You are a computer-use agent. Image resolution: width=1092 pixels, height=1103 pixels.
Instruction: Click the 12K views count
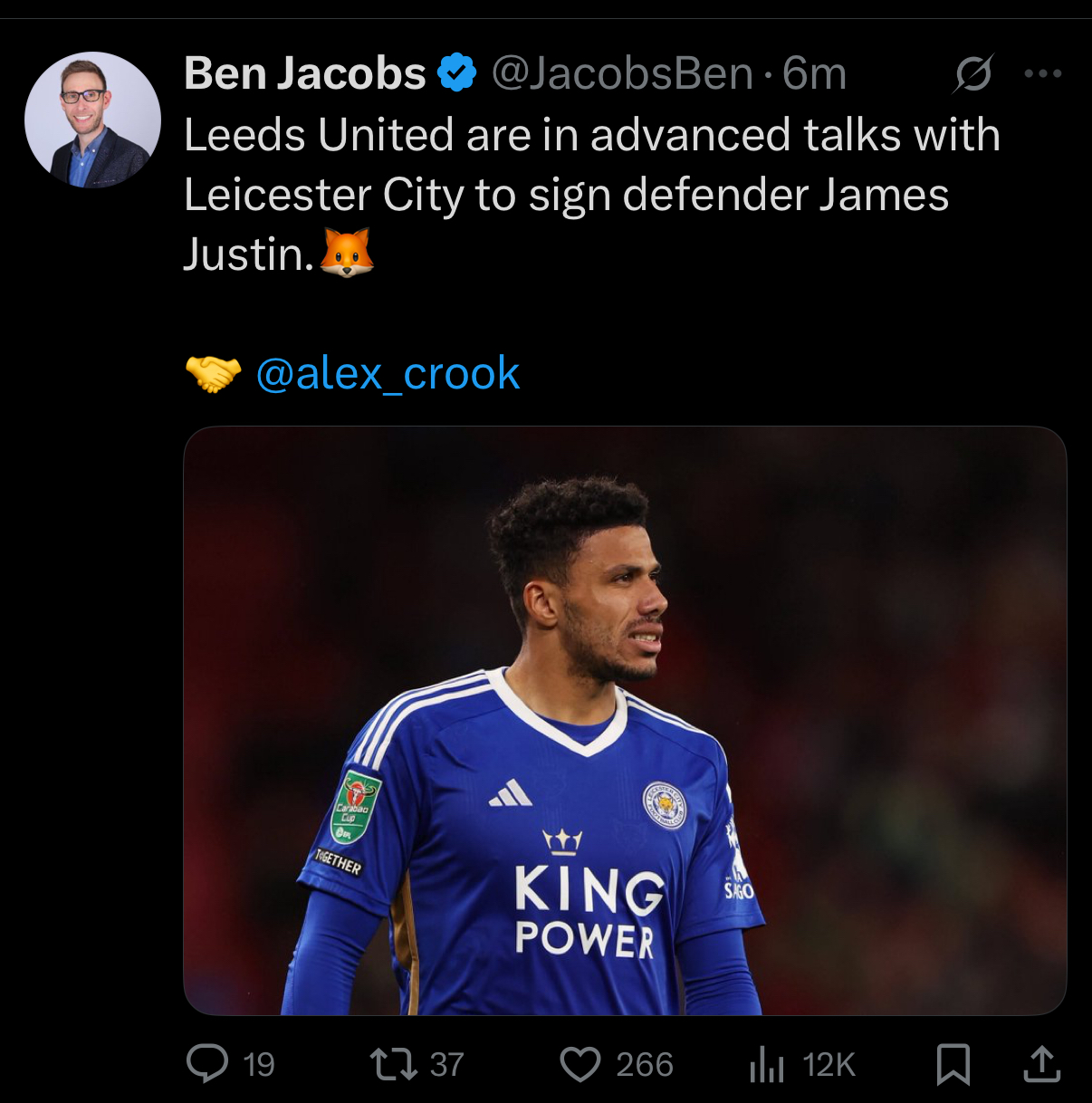pos(829,1064)
